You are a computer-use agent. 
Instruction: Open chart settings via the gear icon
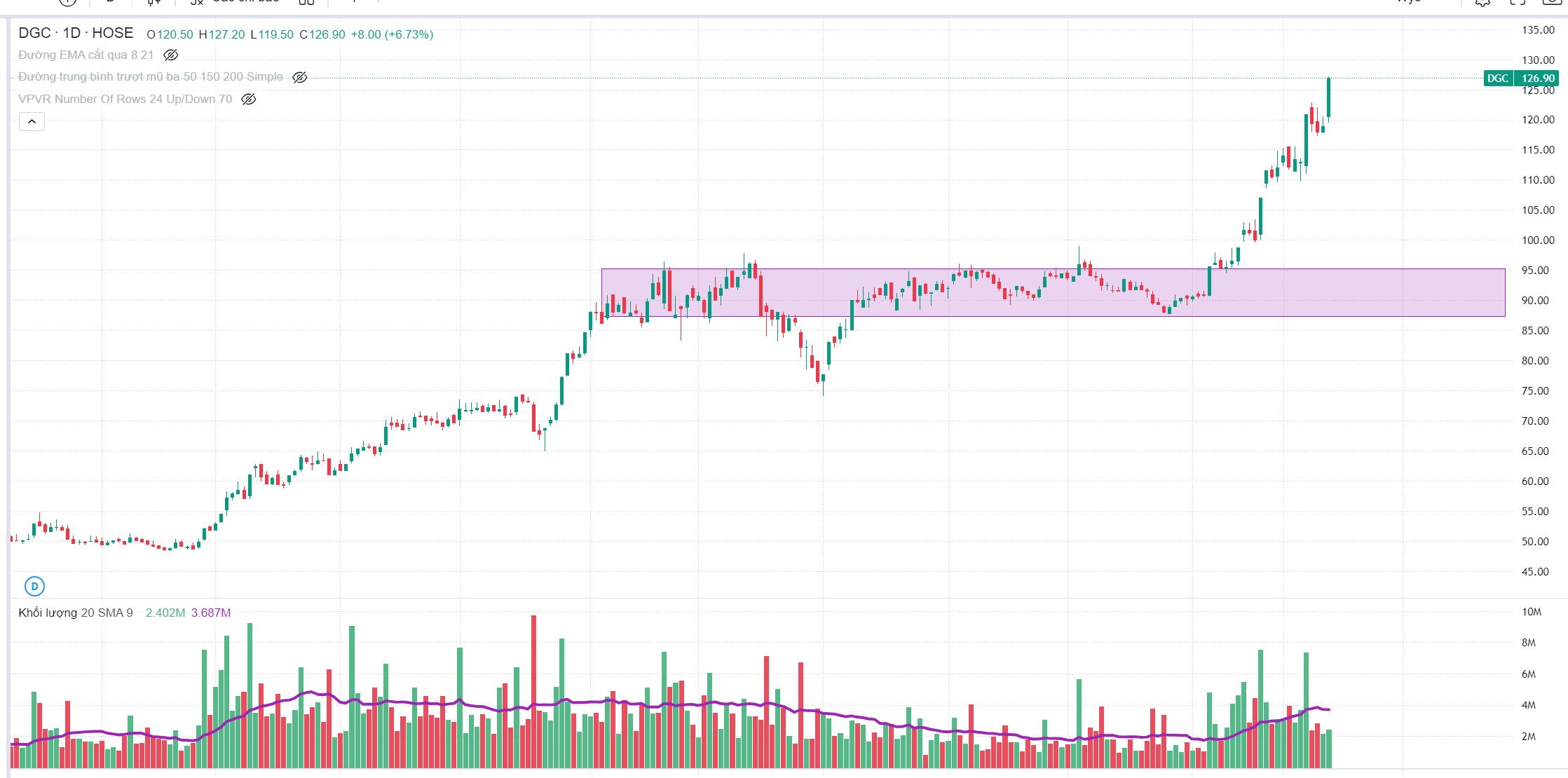(1482, 2)
